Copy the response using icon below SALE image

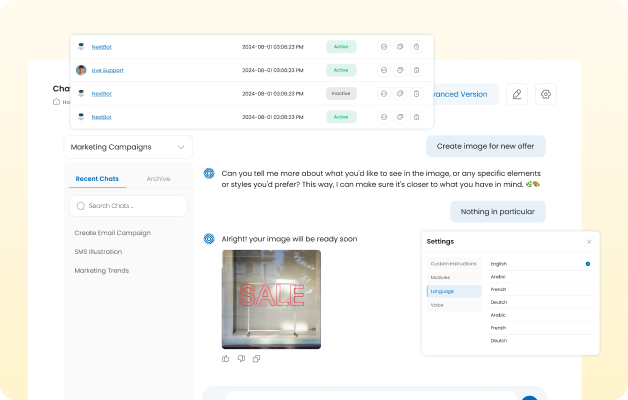pyautogui.click(x=257, y=358)
